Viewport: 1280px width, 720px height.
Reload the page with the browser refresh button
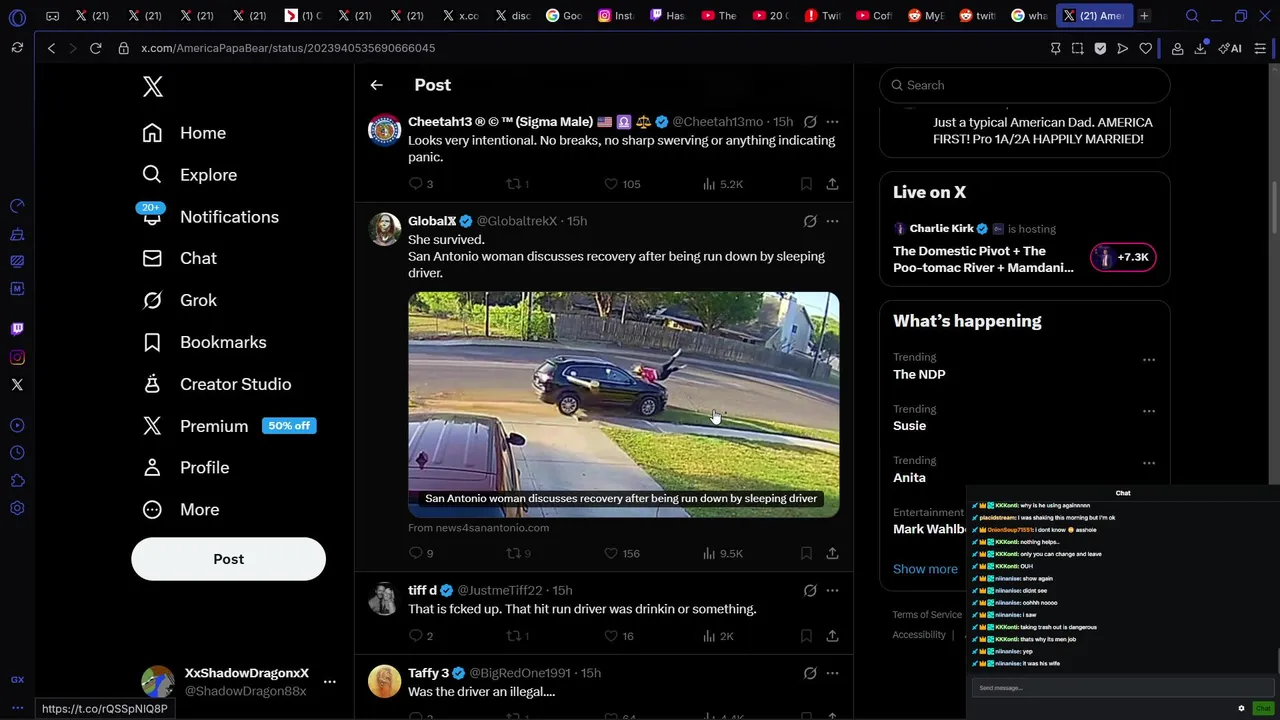95,48
